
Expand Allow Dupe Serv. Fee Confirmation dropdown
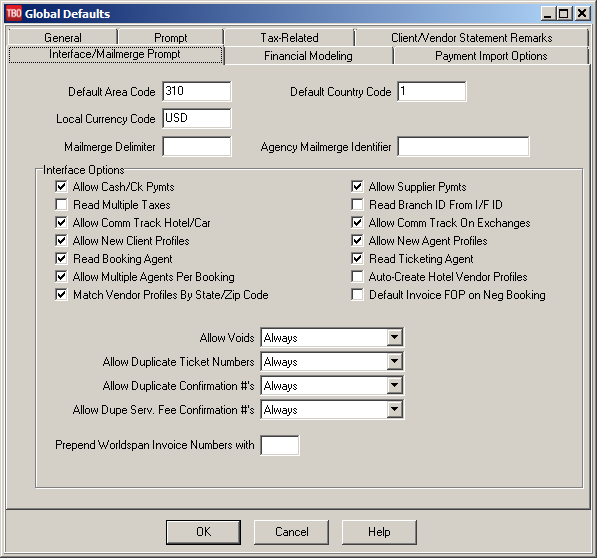pyautogui.click(x=395, y=409)
